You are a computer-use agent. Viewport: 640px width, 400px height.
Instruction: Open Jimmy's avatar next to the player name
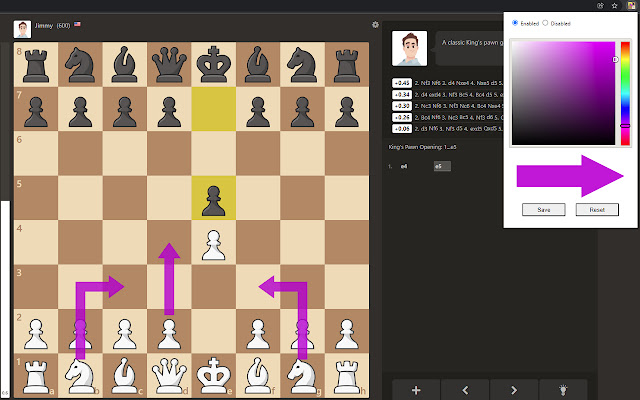pyautogui.click(x=22, y=29)
